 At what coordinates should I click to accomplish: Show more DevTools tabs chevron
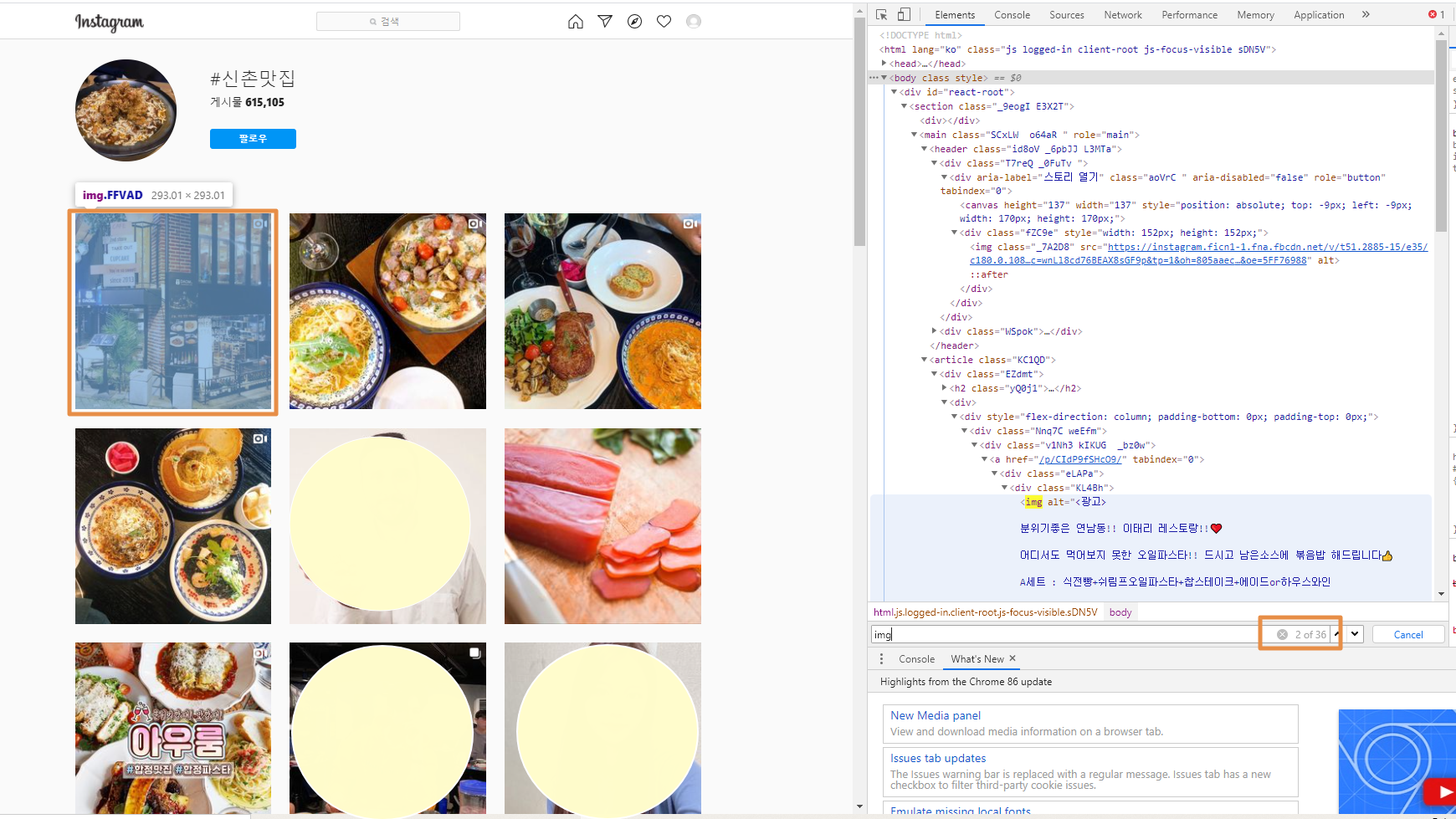[1366, 15]
